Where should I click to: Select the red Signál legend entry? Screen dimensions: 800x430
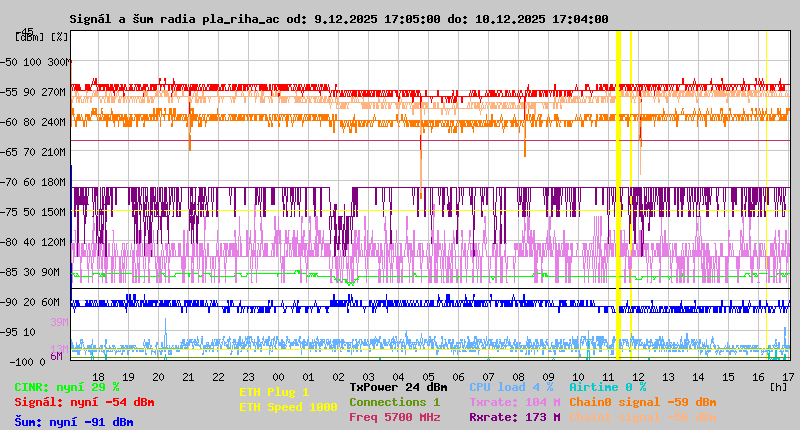pyautogui.click(x=84, y=402)
